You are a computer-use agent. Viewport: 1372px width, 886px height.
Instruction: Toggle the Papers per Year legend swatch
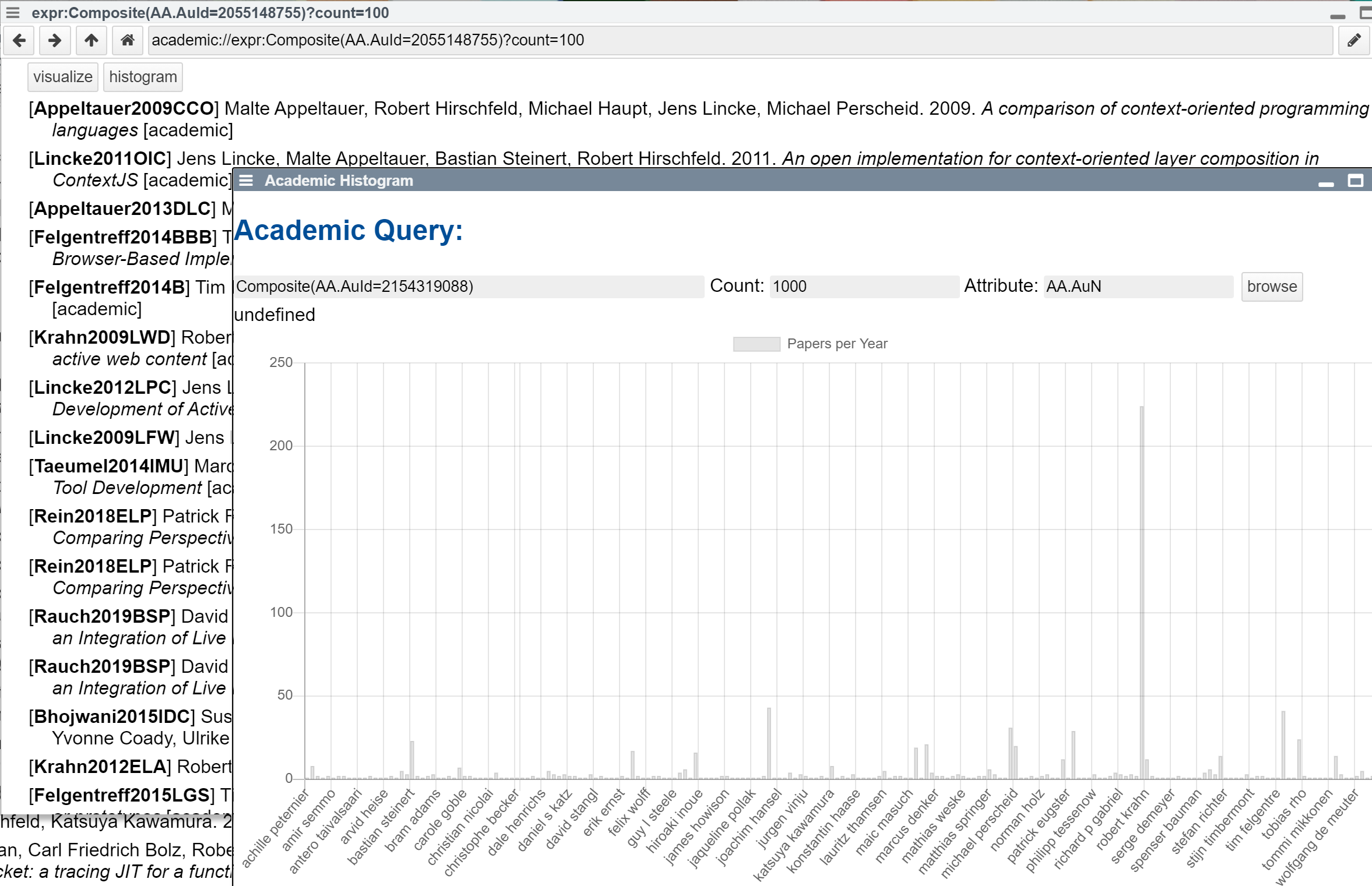click(756, 344)
